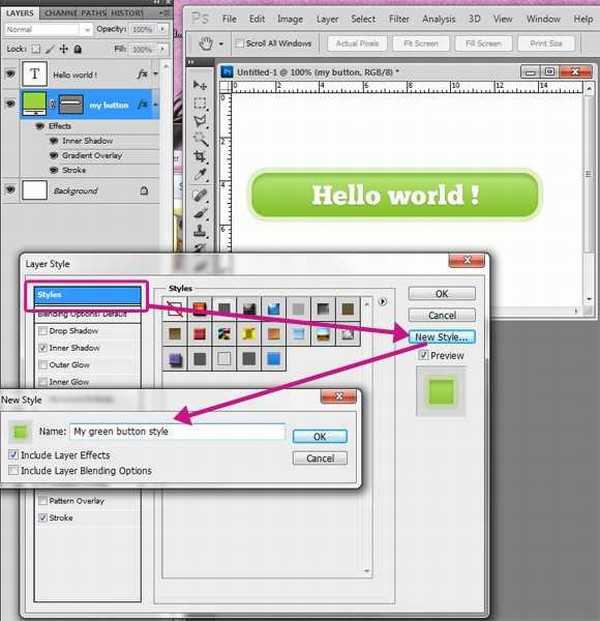Viewport: 600px width, 621px height.
Task: Click the lock position icon in Layers
Action: (x=62, y=48)
